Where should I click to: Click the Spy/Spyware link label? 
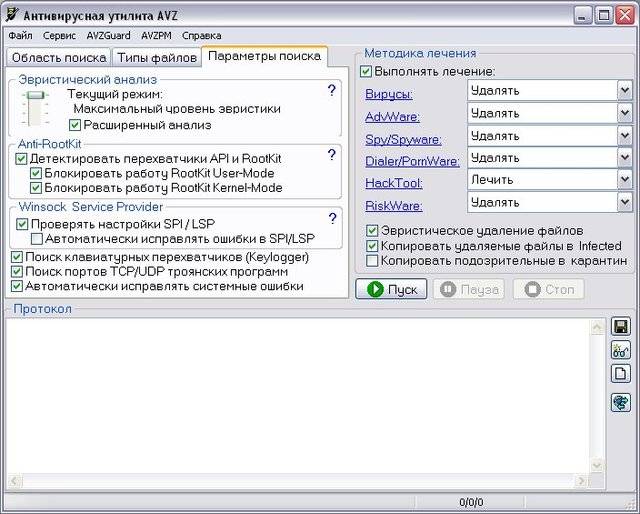pyautogui.click(x=403, y=139)
